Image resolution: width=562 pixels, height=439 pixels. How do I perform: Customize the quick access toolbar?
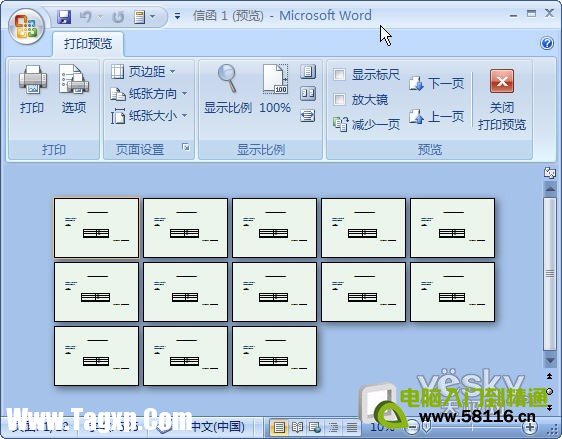(177, 16)
